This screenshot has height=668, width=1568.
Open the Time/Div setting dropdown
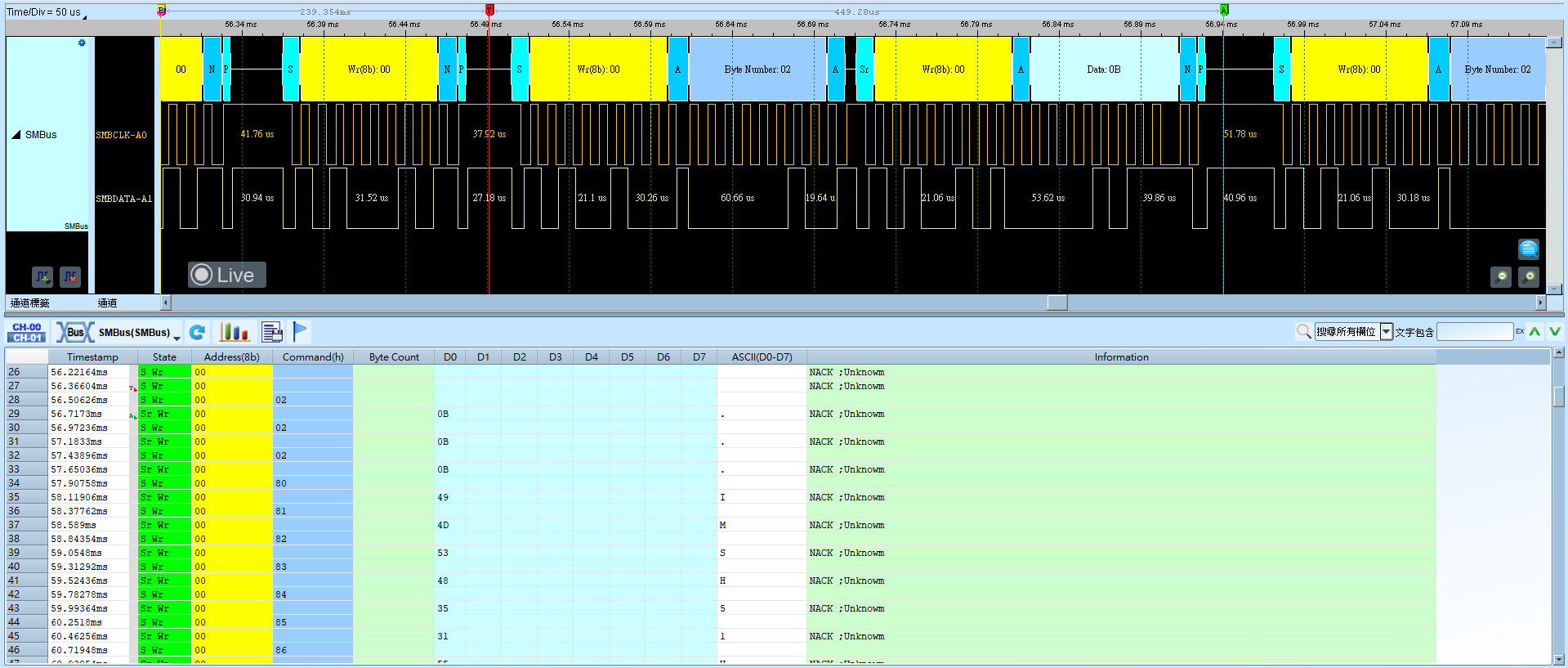pyautogui.click(x=85, y=15)
